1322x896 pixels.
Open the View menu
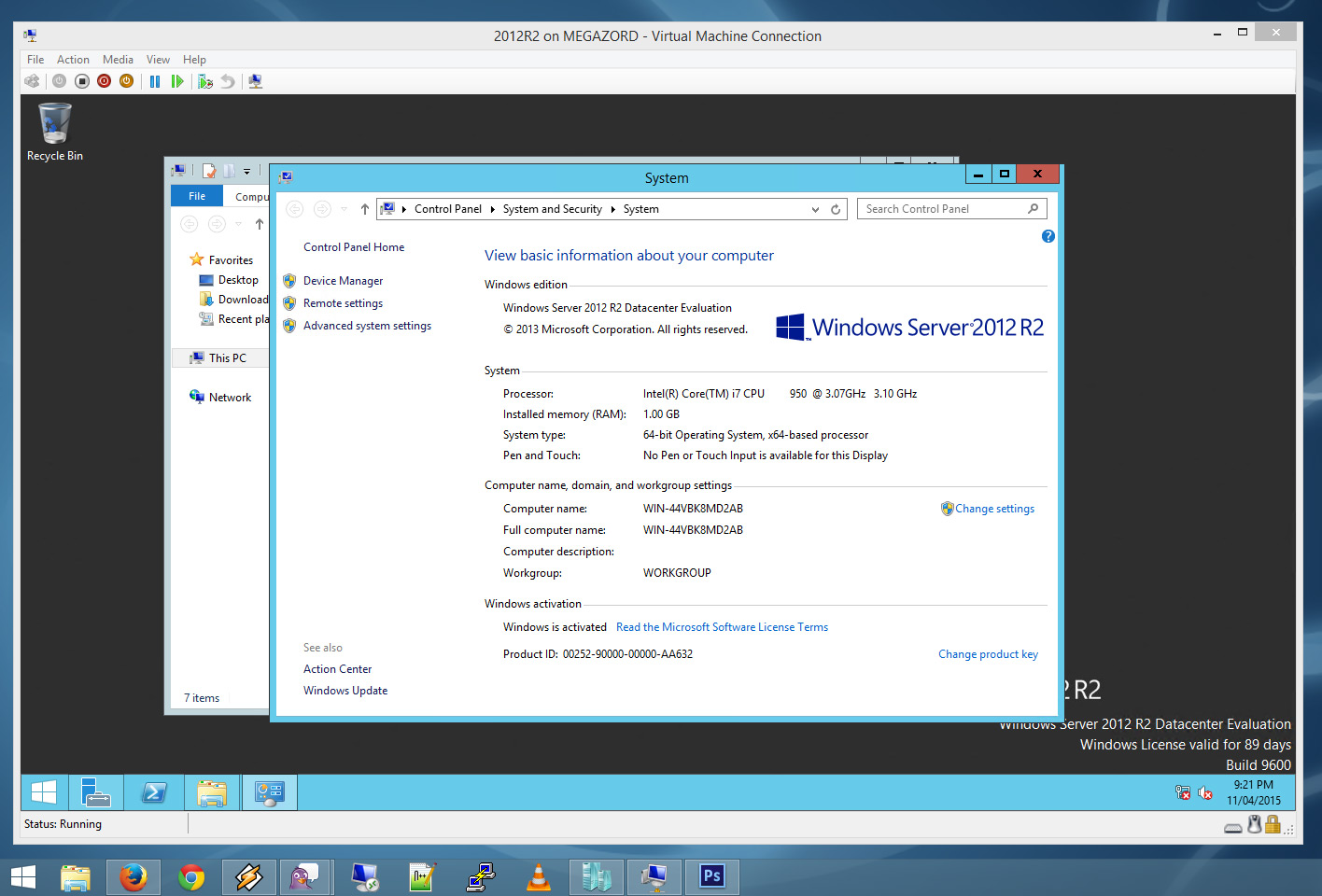tap(158, 59)
